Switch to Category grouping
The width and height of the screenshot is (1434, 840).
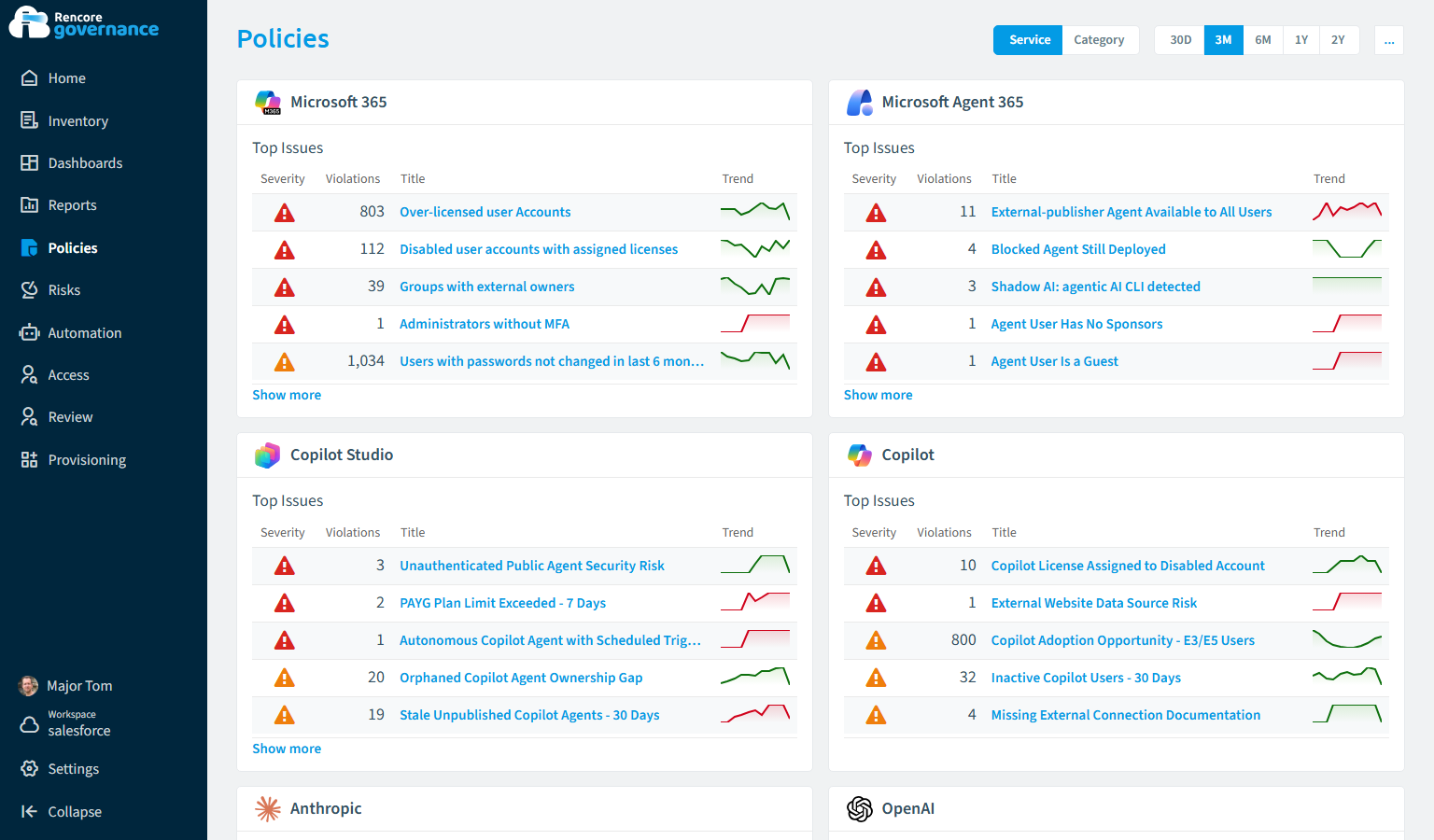pyautogui.click(x=1100, y=40)
